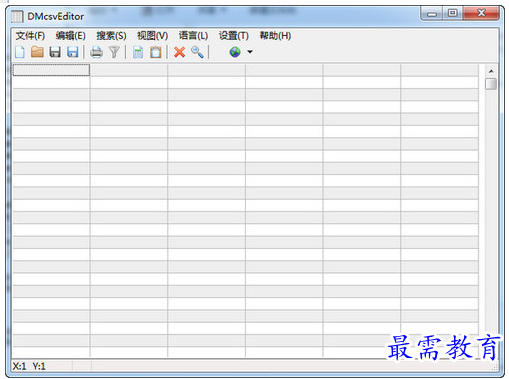Click the DMcsvEditor title bar app icon

[17, 16]
